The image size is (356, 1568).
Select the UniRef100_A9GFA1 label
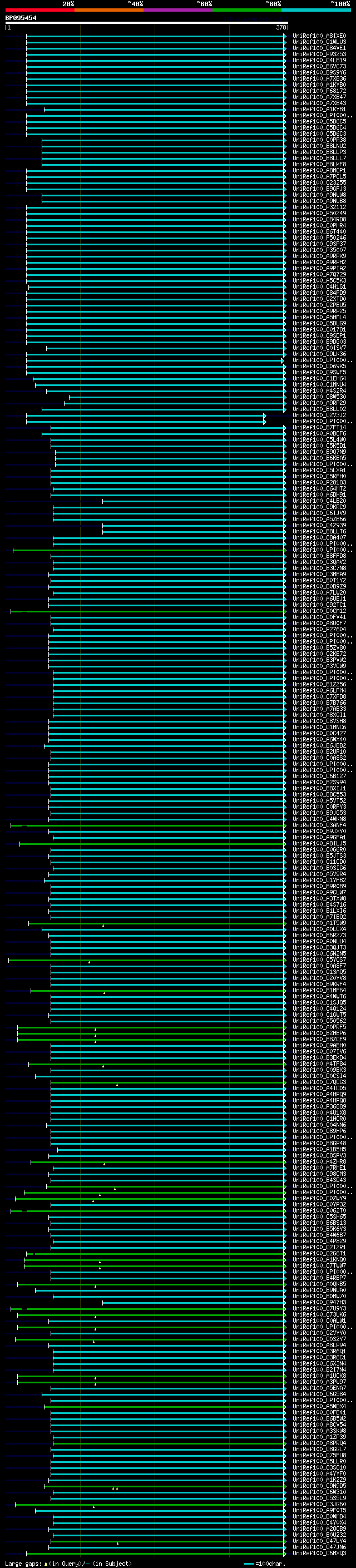(x=319, y=838)
